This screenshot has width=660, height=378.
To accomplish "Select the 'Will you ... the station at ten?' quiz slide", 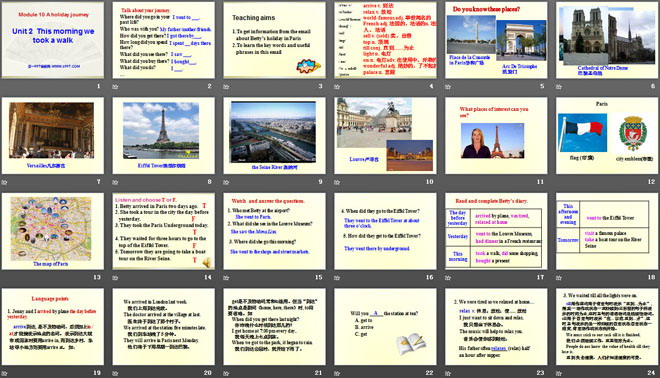I will [385, 327].
